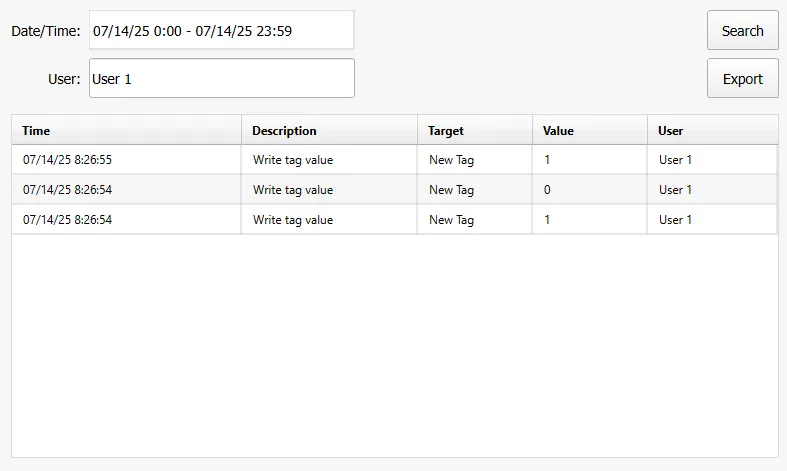Viewport: 787px width, 471px height.
Task: Select New Tag in the row with value 0
Action: coord(451,190)
